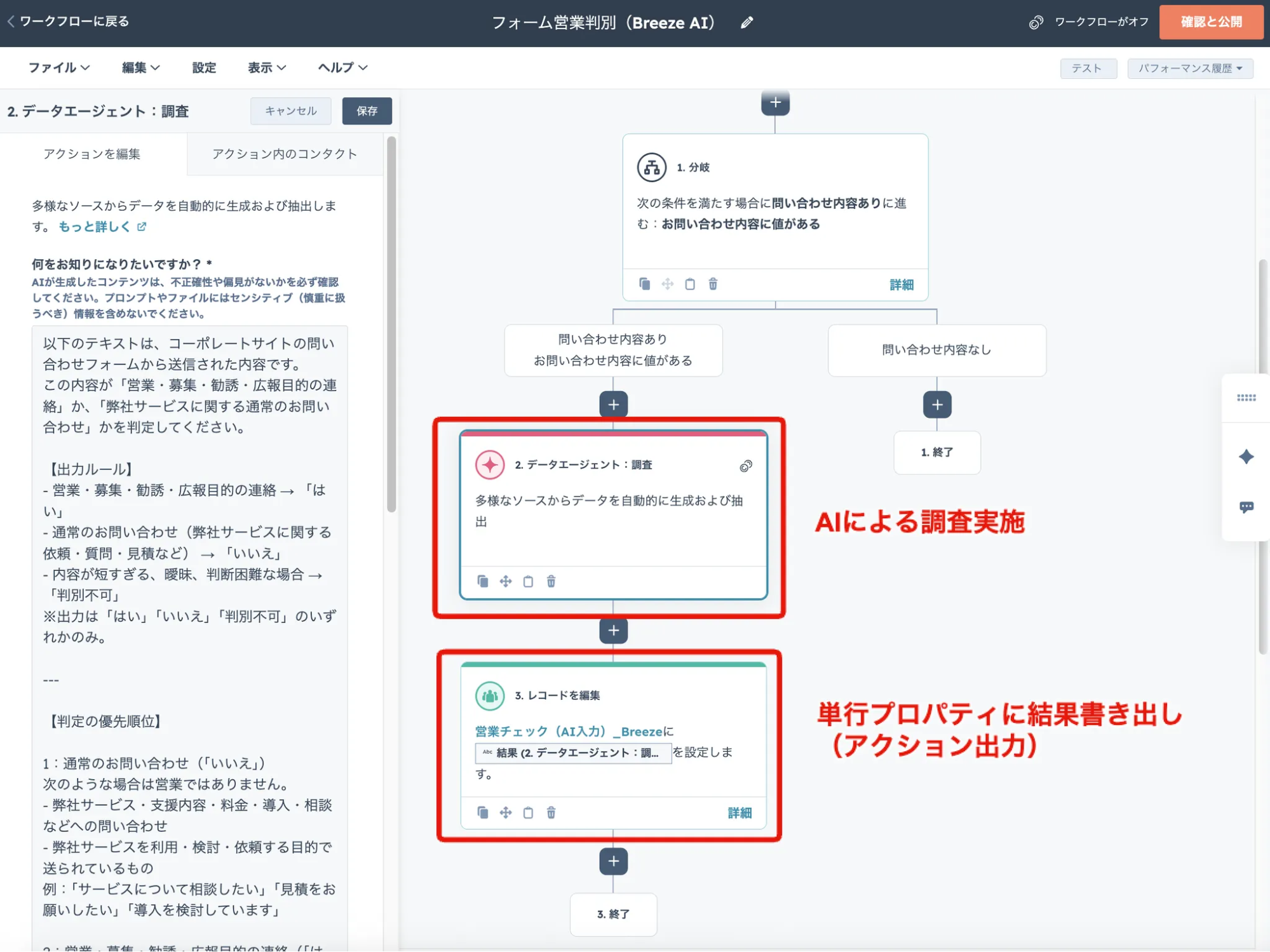Click plus button below 問い合わせ内容なし branch
1270x952 pixels.
tap(936, 405)
